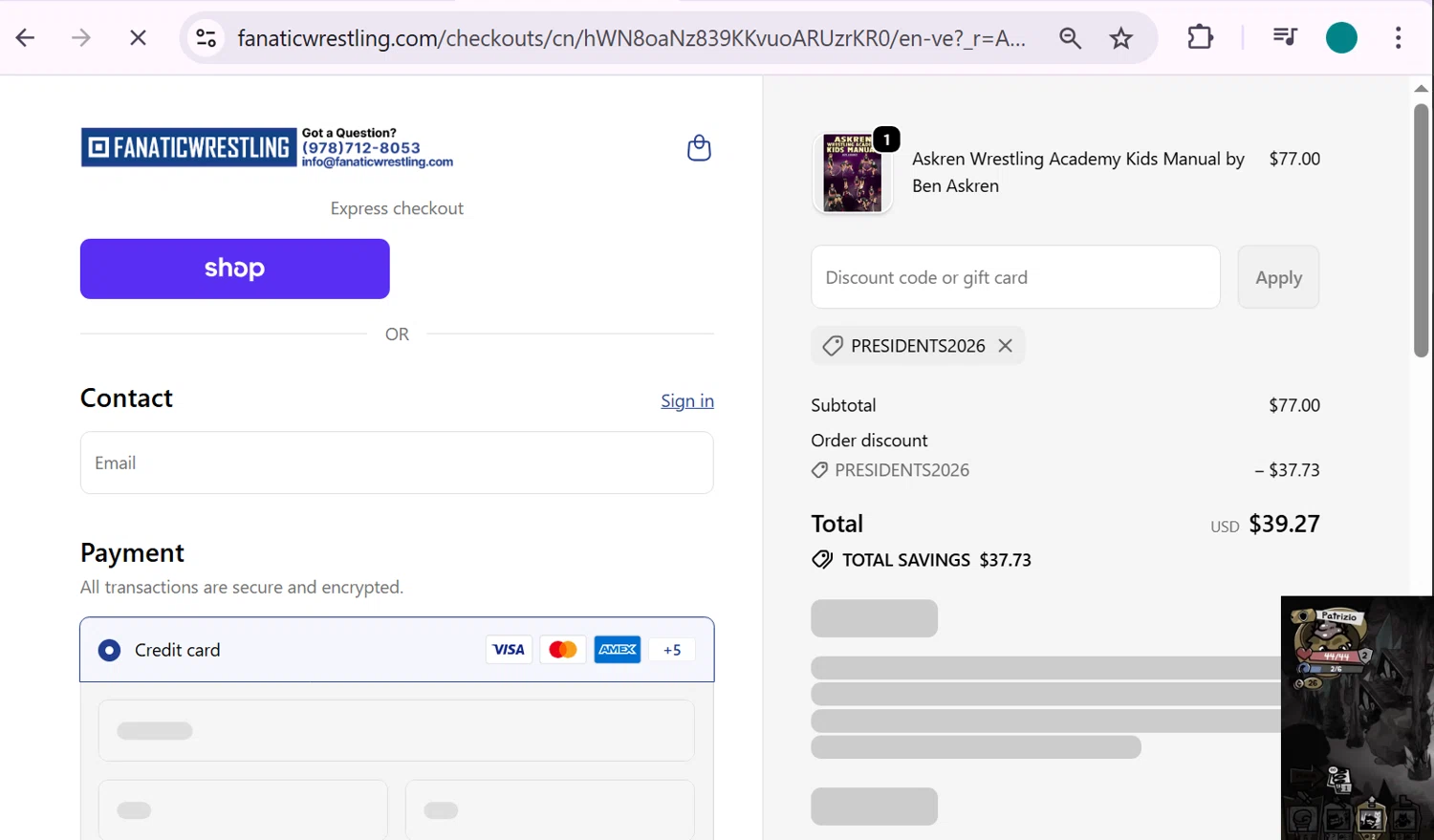Click the info@fanaticwrestling.com email text
Viewport: 1434px width, 840px height.
378,162
